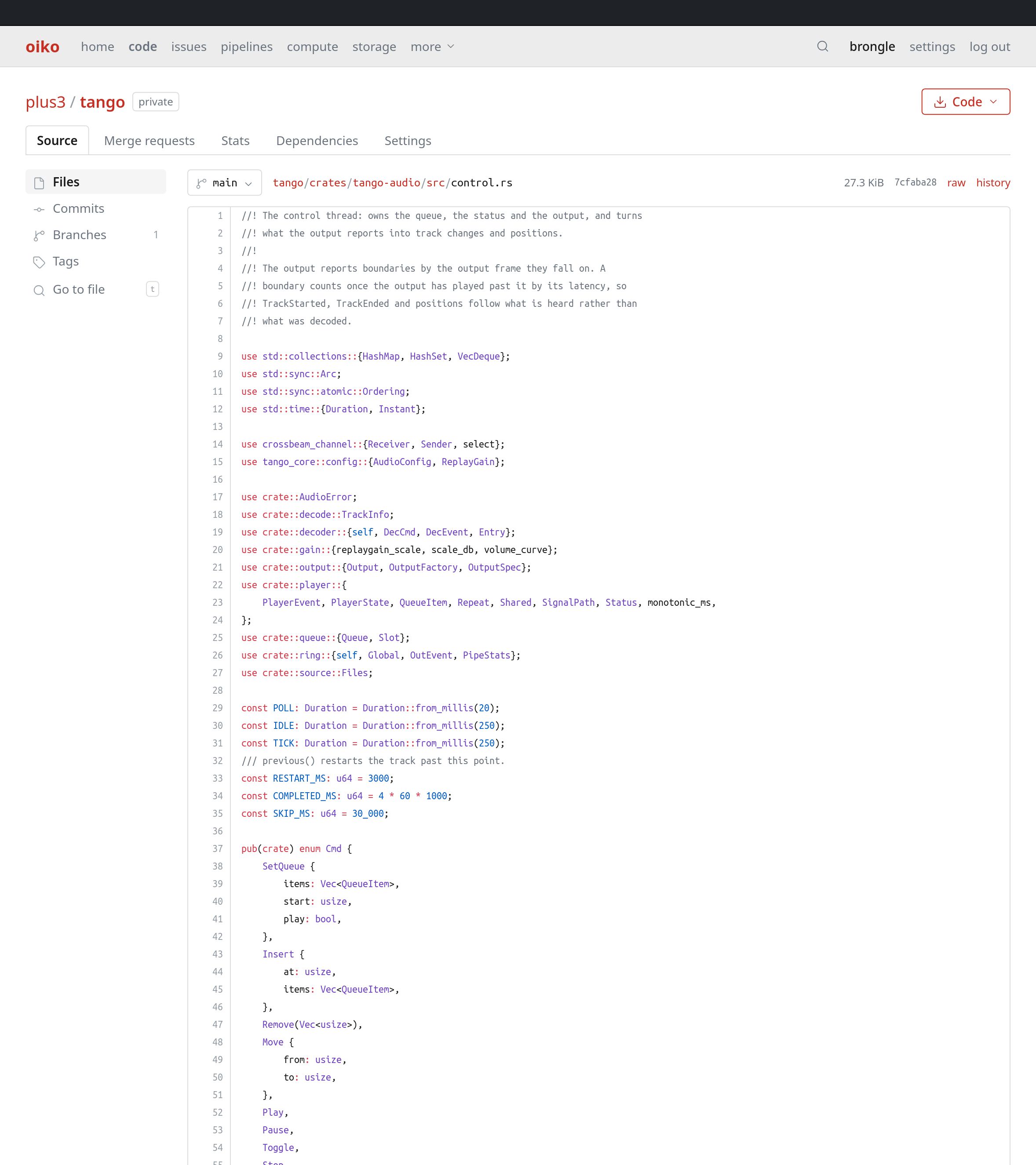
Task: Open the Stats tab
Action: pos(236,140)
